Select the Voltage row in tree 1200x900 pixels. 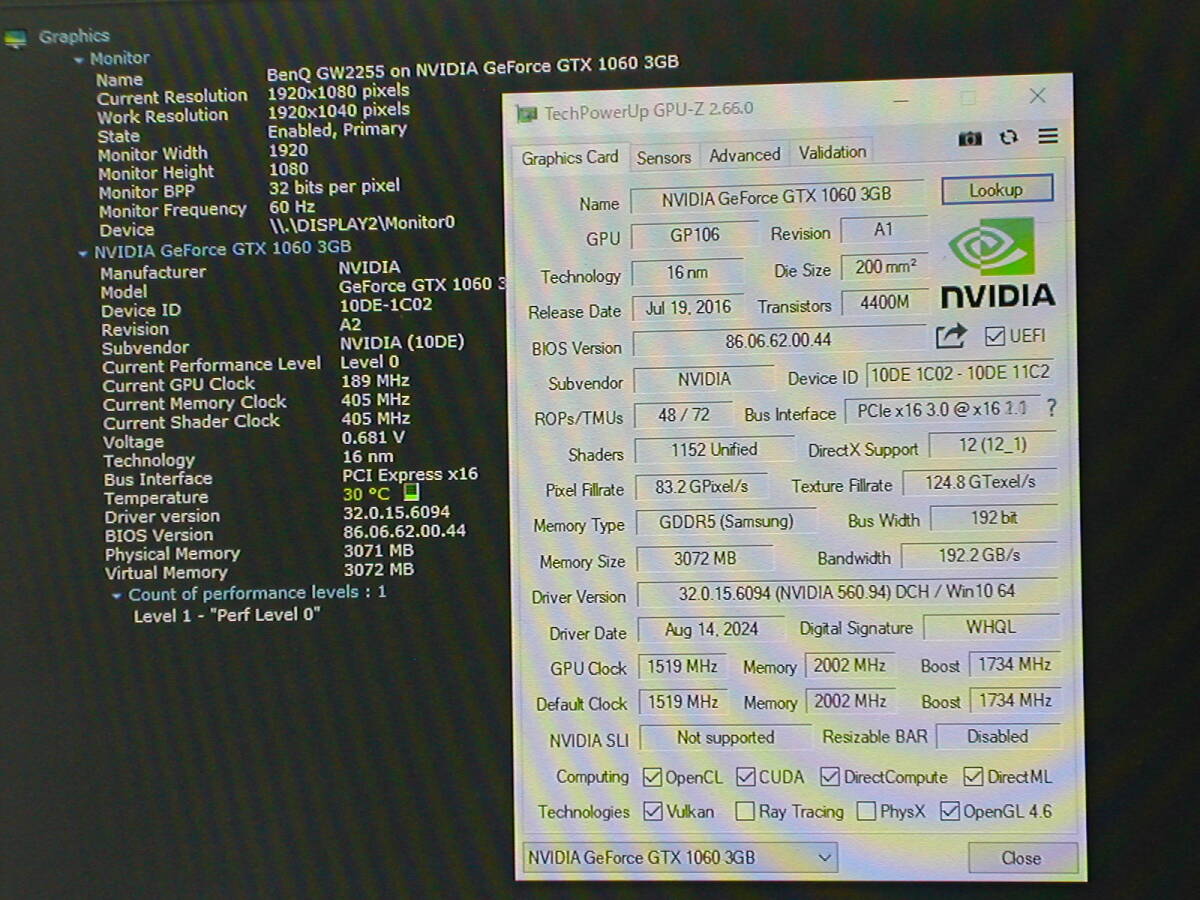pyautogui.click(x=254, y=440)
